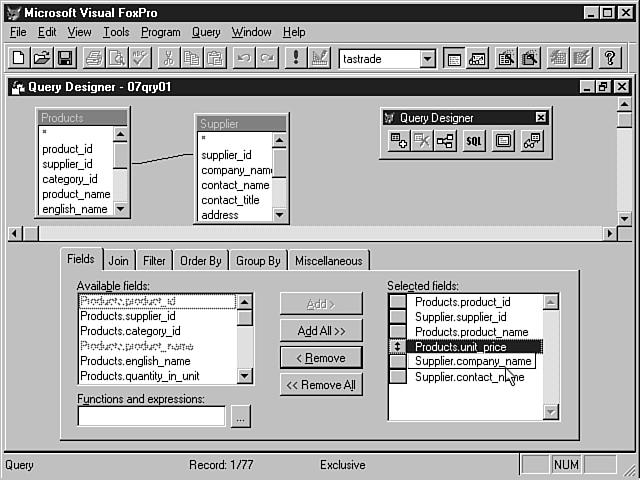Click the Help question mark toolbar icon

coord(609,58)
